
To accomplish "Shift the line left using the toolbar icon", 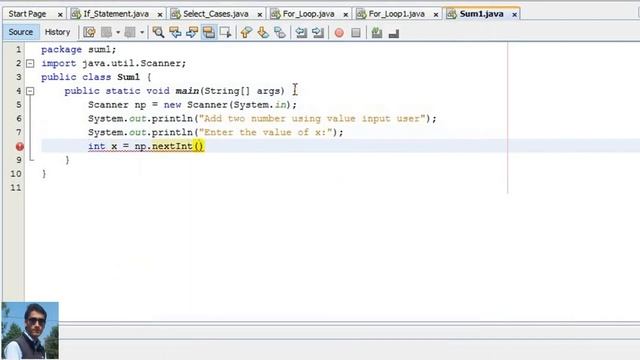I will tap(301, 32).
